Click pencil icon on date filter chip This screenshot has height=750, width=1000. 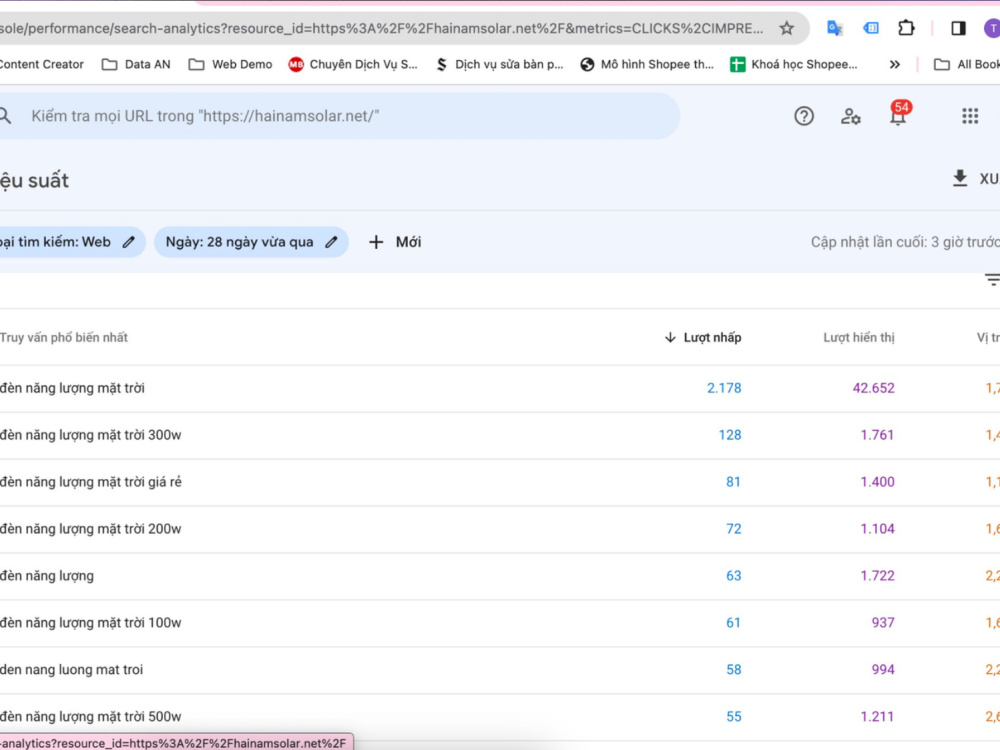331,242
